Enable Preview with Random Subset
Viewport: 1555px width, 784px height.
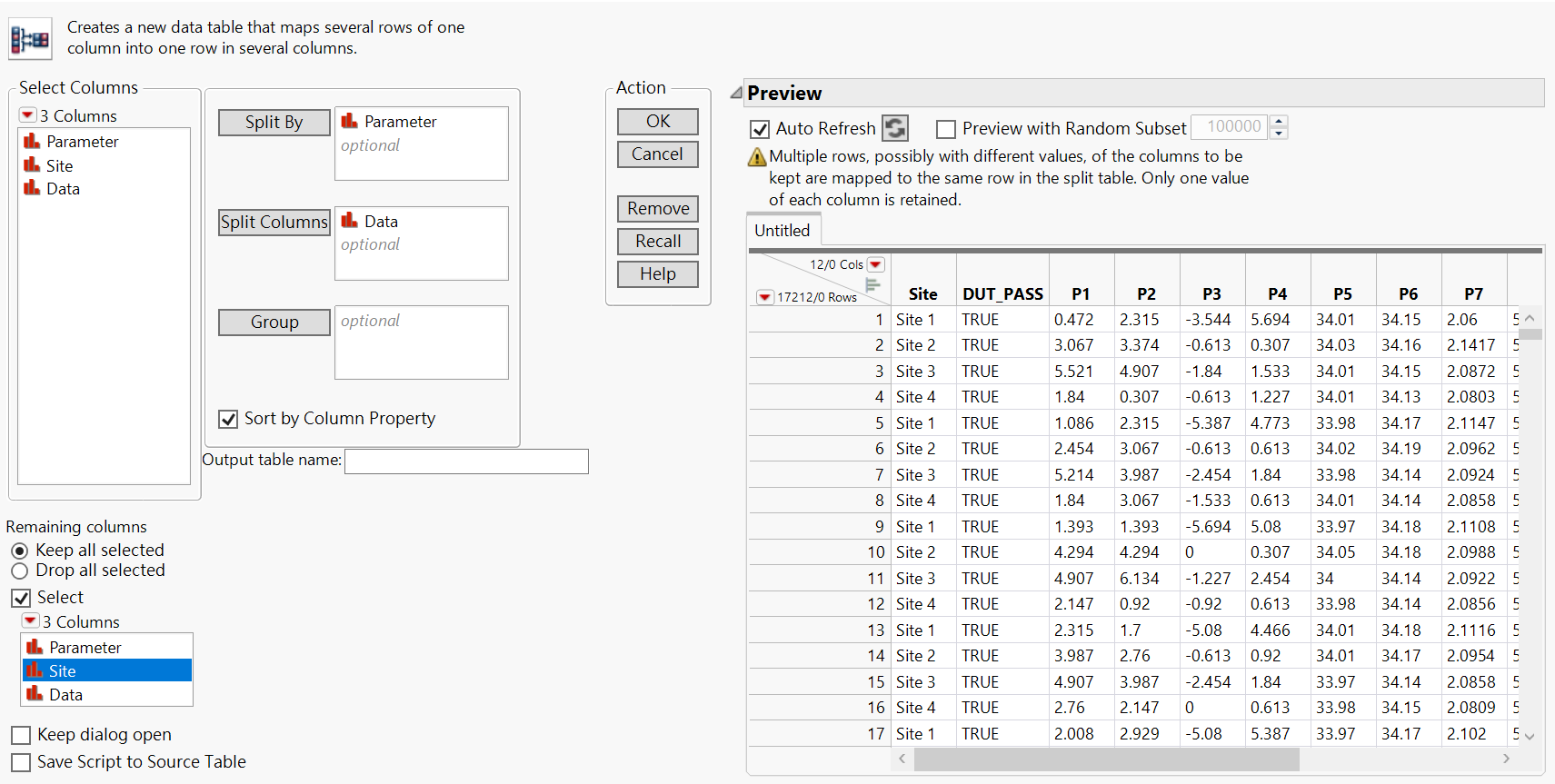click(x=946, y=129)
